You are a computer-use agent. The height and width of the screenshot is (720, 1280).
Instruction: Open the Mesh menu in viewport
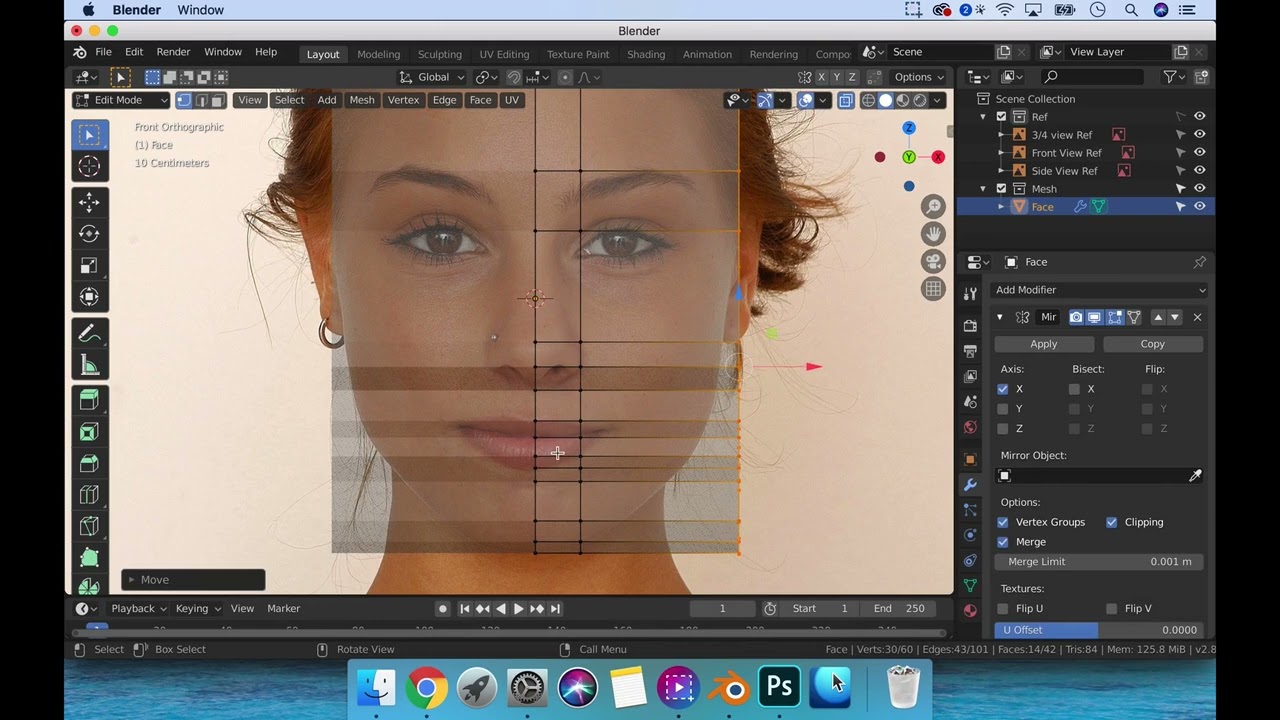click(362, 100)
